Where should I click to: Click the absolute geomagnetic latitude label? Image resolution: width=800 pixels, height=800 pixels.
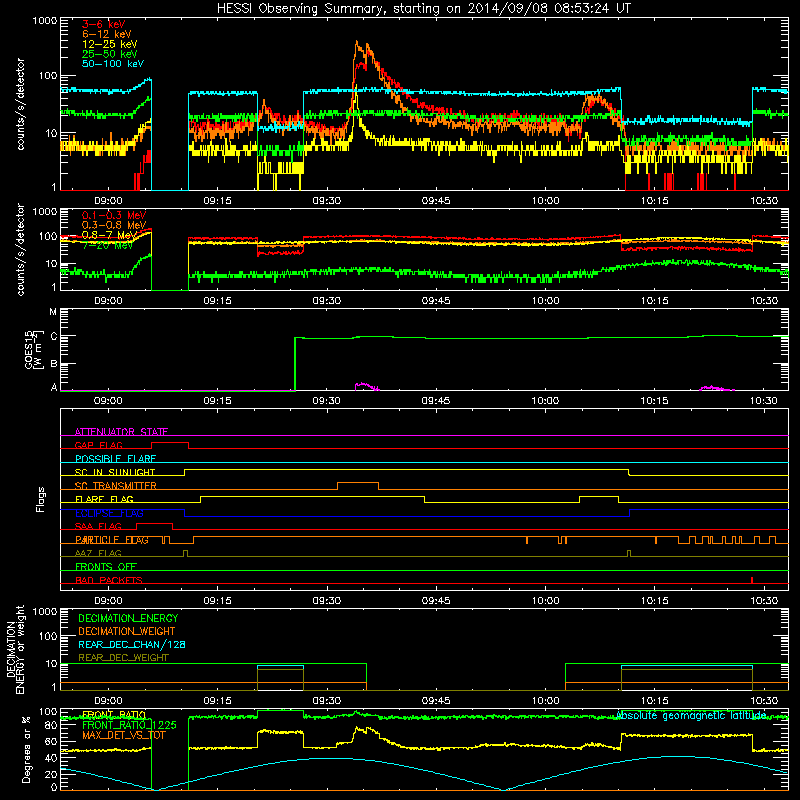(x=691, y=716)
